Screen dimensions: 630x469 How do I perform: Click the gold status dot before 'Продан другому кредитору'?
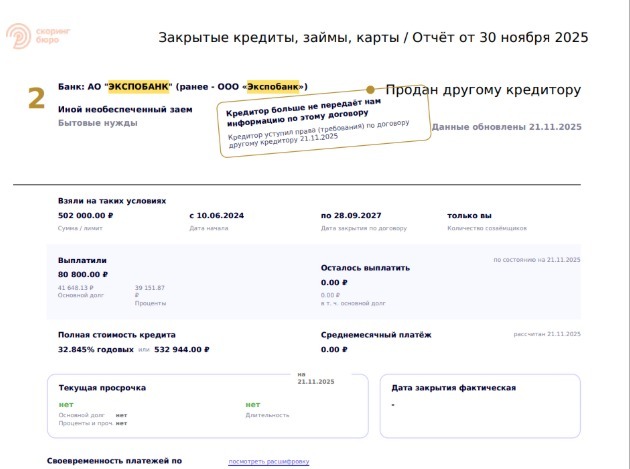coord(370,90)
